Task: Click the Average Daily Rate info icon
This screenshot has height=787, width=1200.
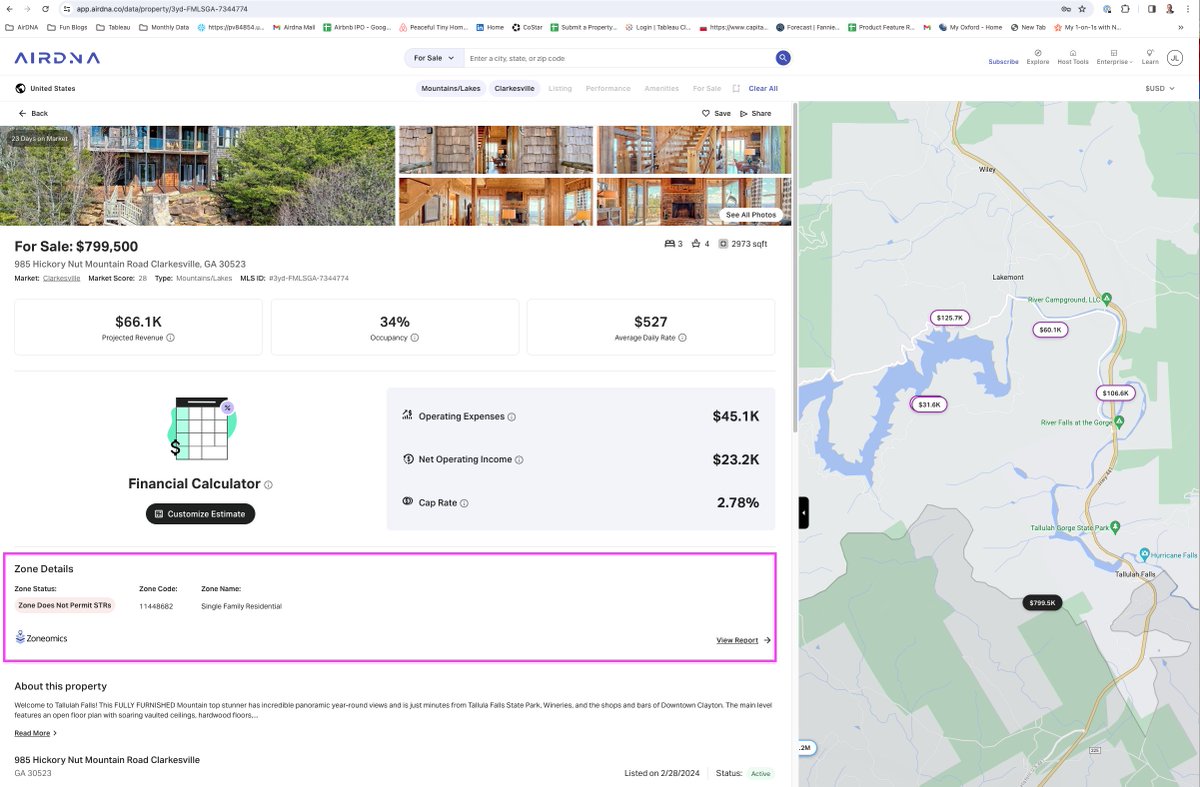Action: (x=682, y=338)
